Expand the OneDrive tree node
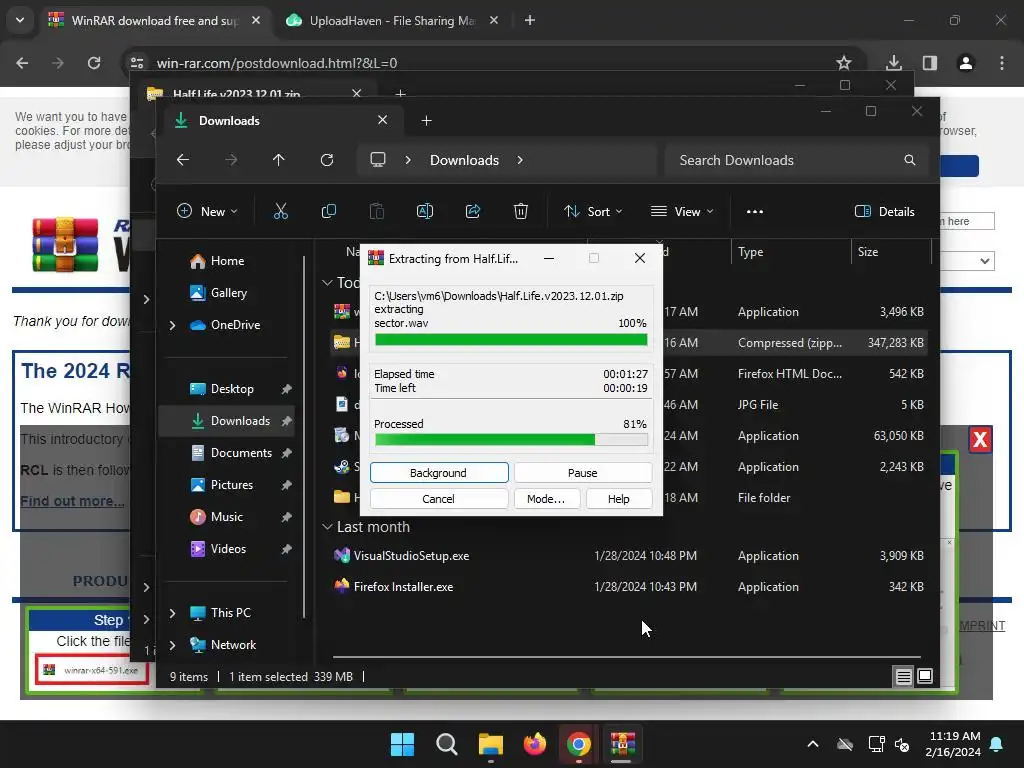The width and height of the screenshot is (1024, 768). [x=172, y=325]
